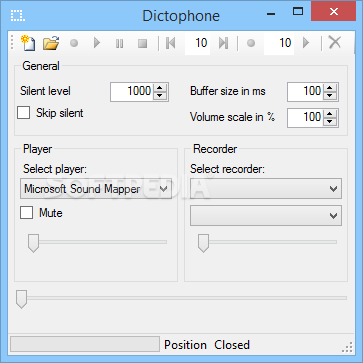Click the window resize grip corner
The height and width of the screenshot is (363, 363).
[x=348, y=347]
